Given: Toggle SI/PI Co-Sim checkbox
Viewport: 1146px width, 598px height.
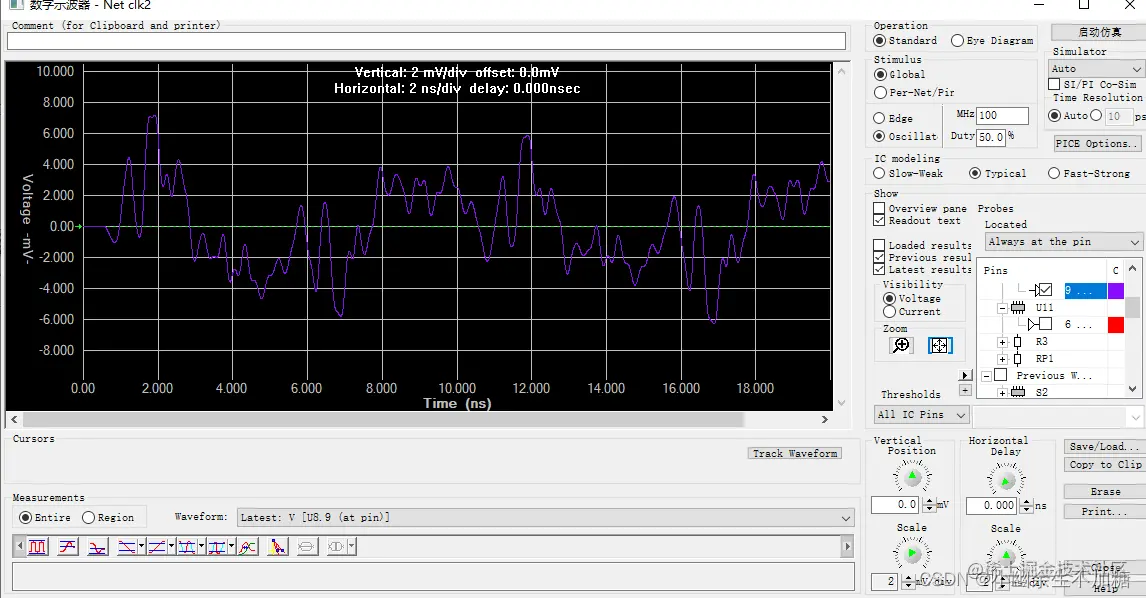Looking at the screenshot, I should (x=1054, y=84).
